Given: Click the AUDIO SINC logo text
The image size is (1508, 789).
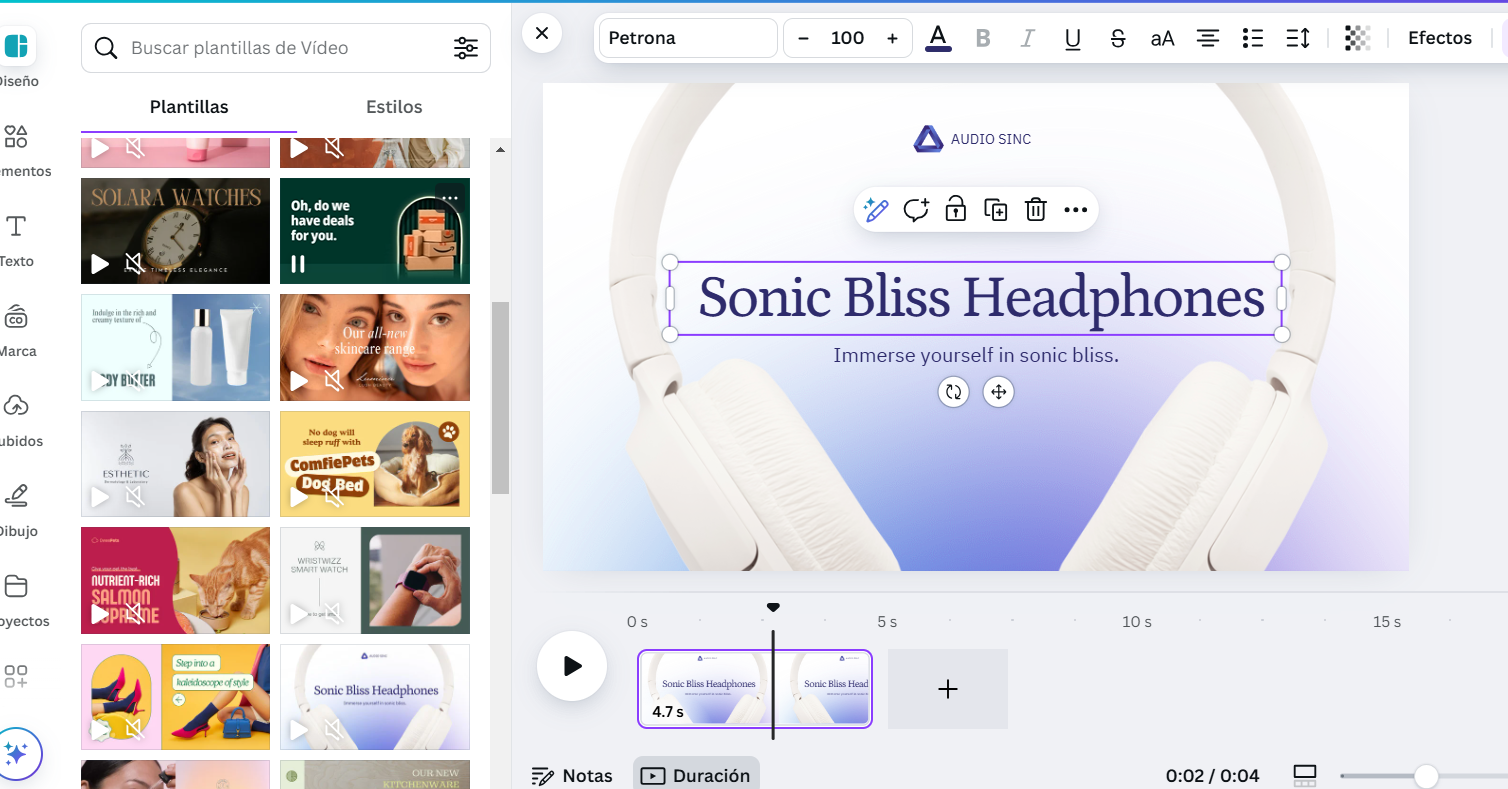Looking at the screenshot, I should tap(990, 139).
